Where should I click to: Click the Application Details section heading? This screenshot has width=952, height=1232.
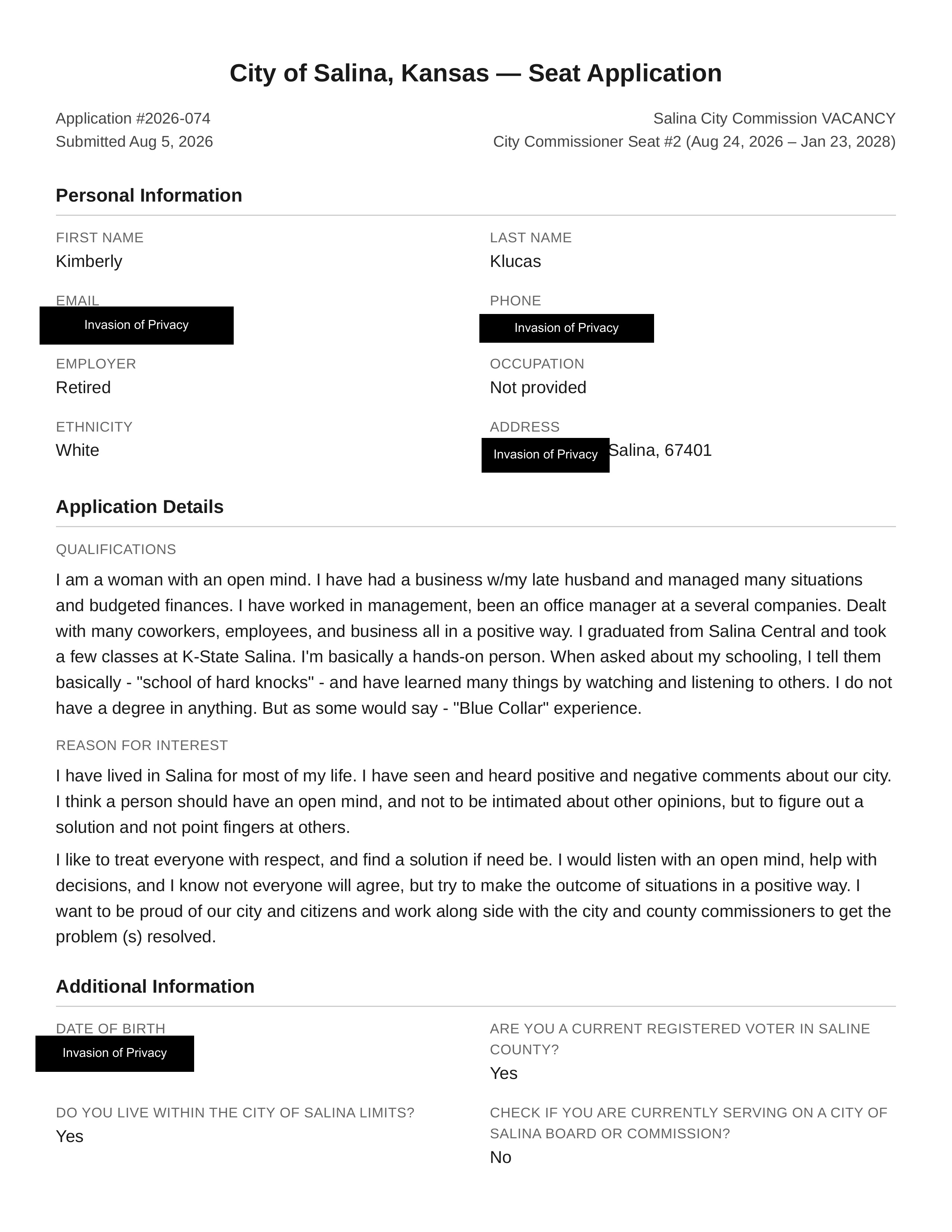point(140,507)
